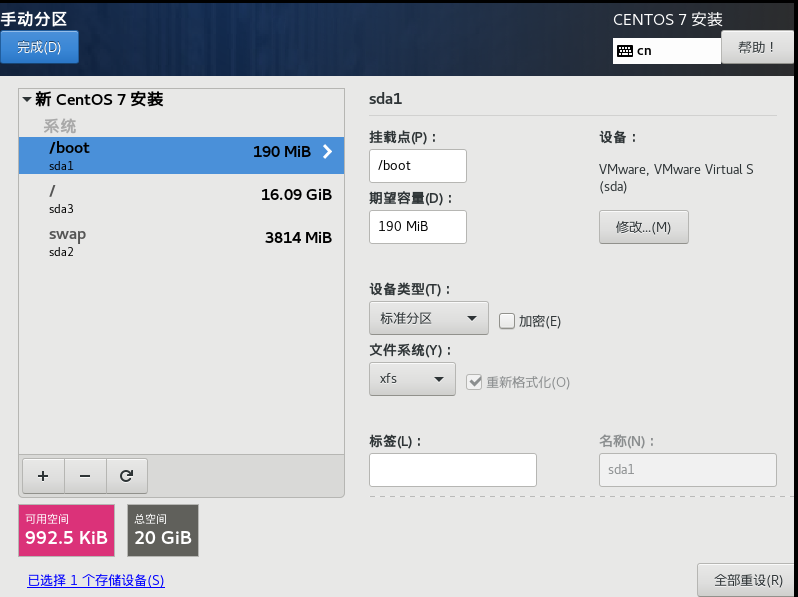This screenshot has width=798, height=597.
Task: Click the 手动分区 page title
Action: click(34, 19)
